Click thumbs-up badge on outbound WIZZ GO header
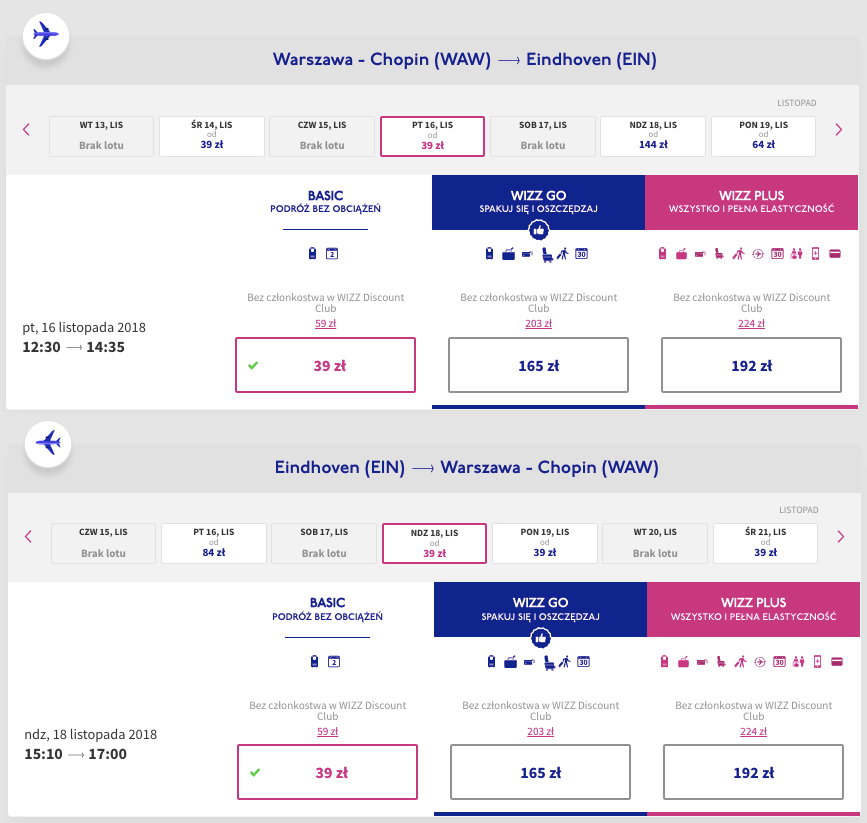 [538, 230]
